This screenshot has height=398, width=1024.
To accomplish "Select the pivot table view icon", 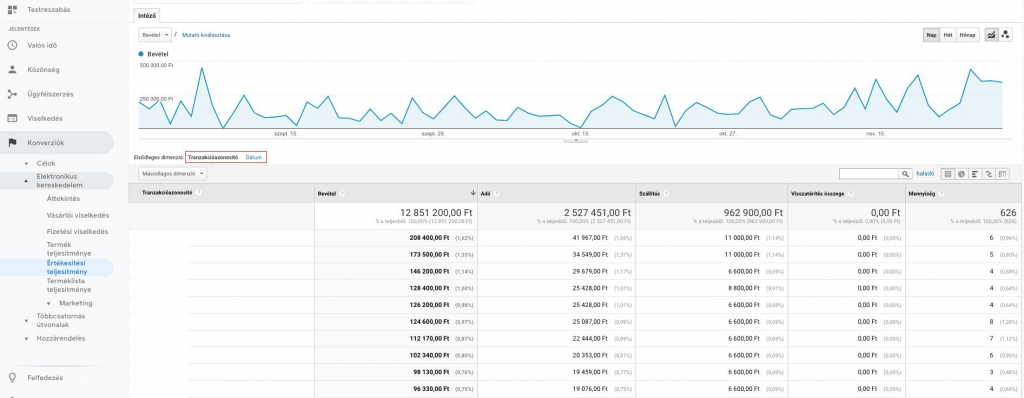I will click(1002, 174).
